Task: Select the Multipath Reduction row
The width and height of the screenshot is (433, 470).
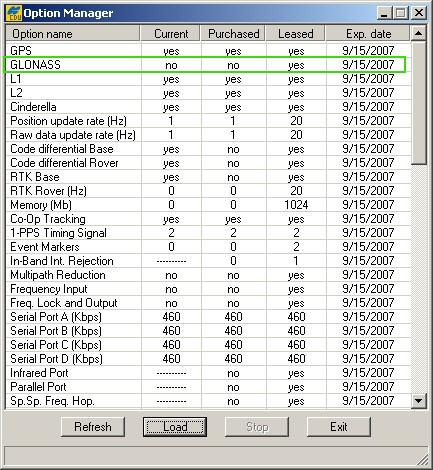Action: click(x=208, y=275)
